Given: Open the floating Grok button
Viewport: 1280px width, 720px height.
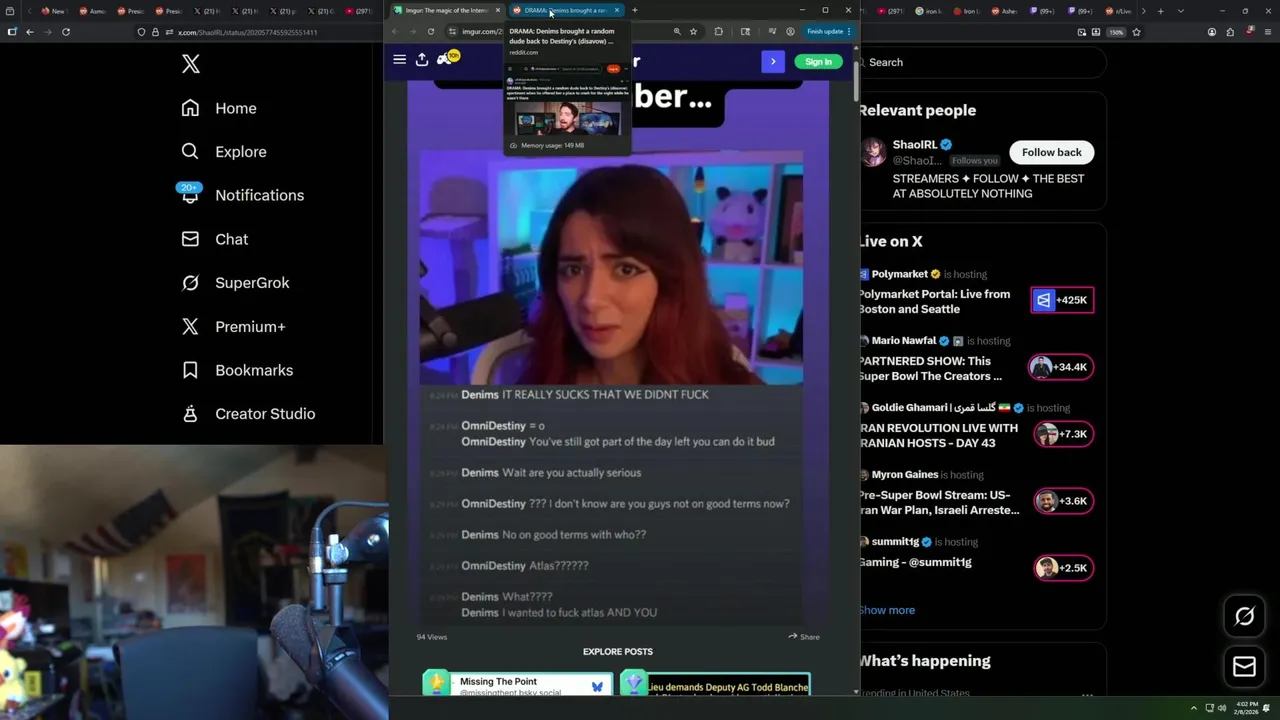Looking at the screenshot, I should tap(1245, 617).
